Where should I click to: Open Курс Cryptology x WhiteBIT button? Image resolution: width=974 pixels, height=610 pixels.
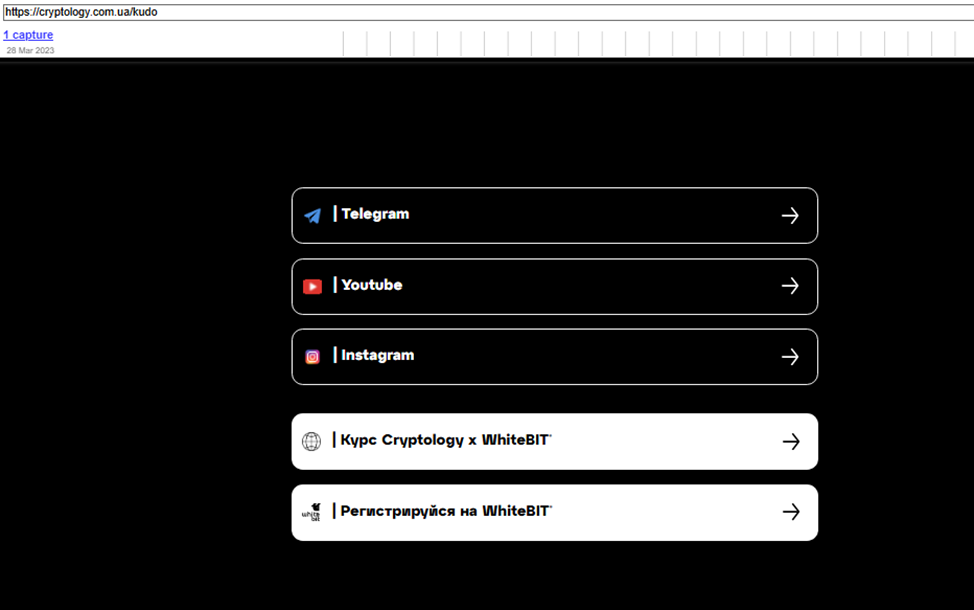coord(555,441)
